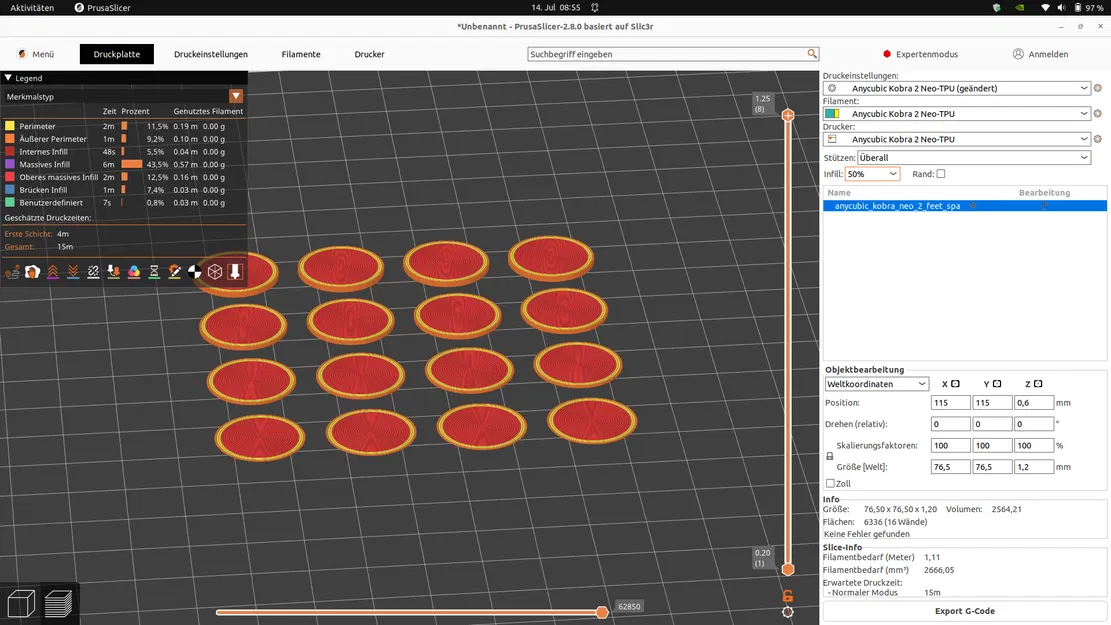The width and height of the screenshot is (1111, 625).
Task: Toggle seams visibility broken-link icon
Action: 94,272
